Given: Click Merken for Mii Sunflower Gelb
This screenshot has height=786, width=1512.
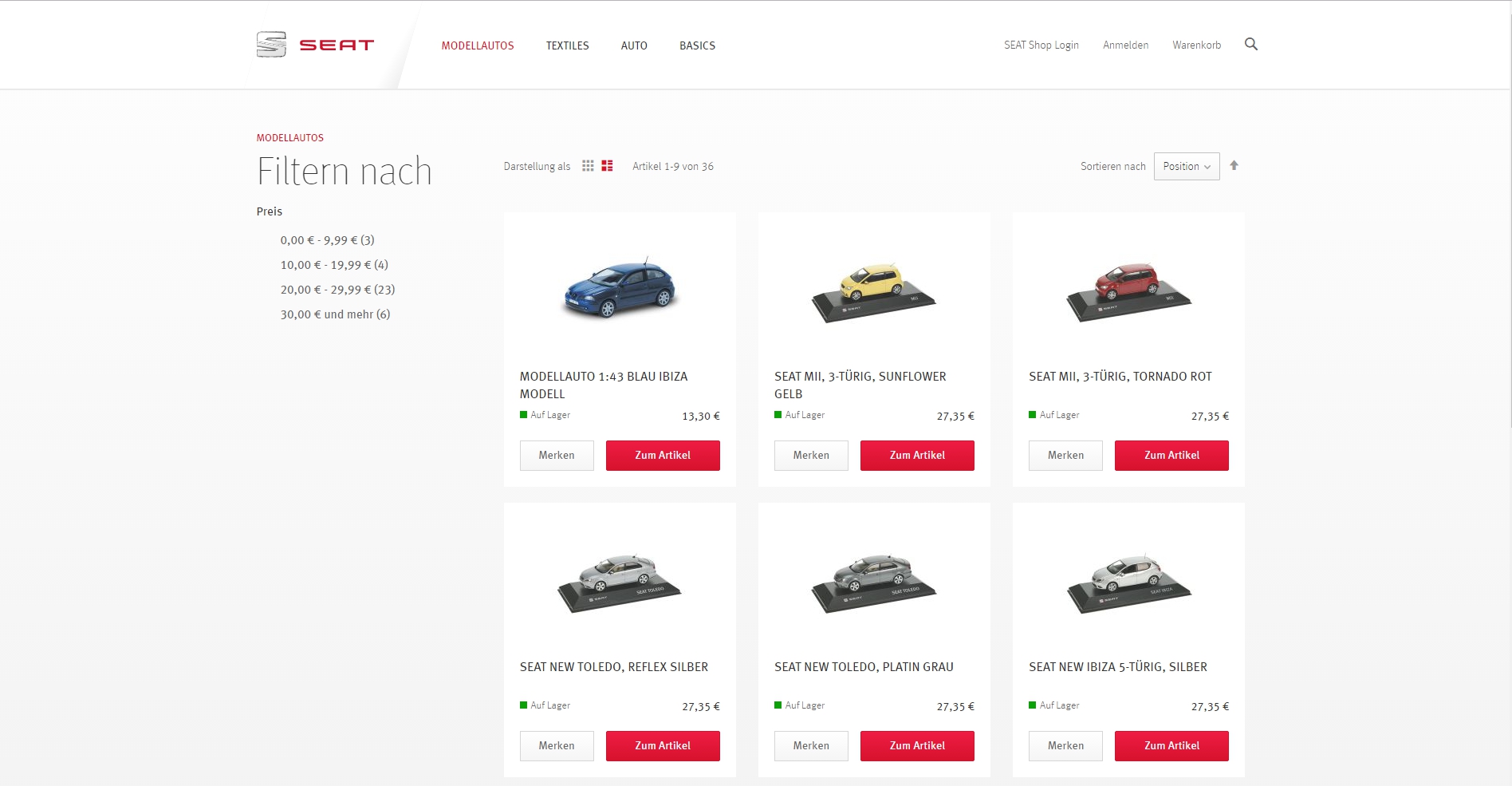Looking at the screenshot, I should pos(811,456).
